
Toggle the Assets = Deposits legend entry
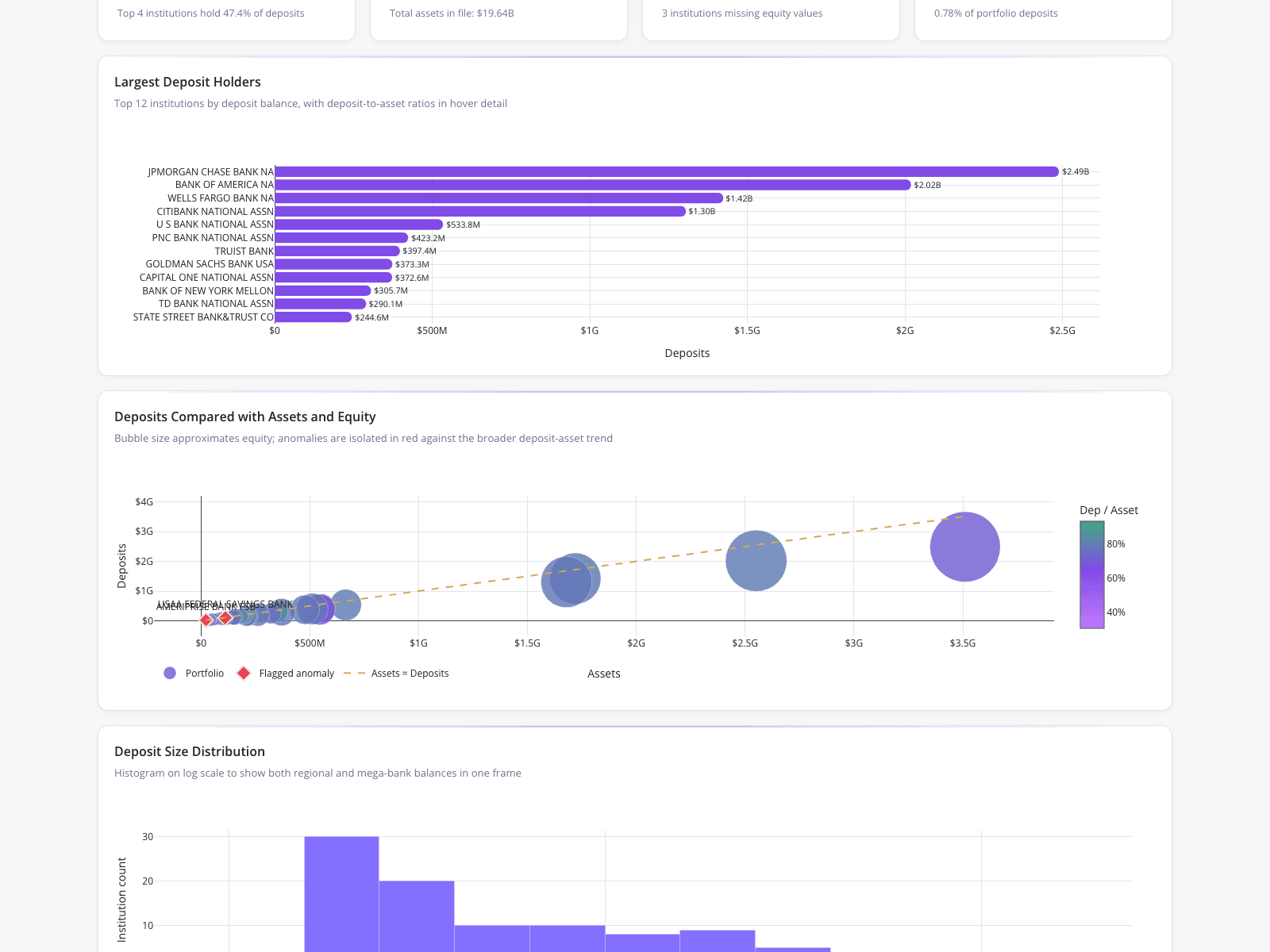tap(395, 673)
